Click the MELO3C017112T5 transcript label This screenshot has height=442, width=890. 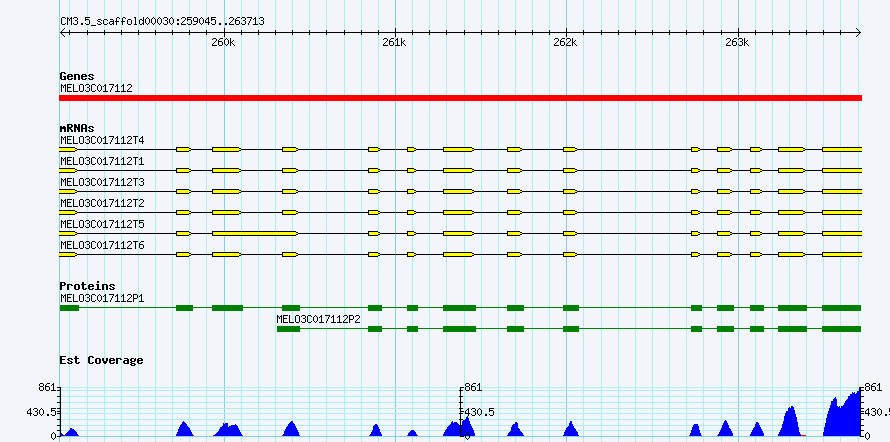click(x=102, y=225)
